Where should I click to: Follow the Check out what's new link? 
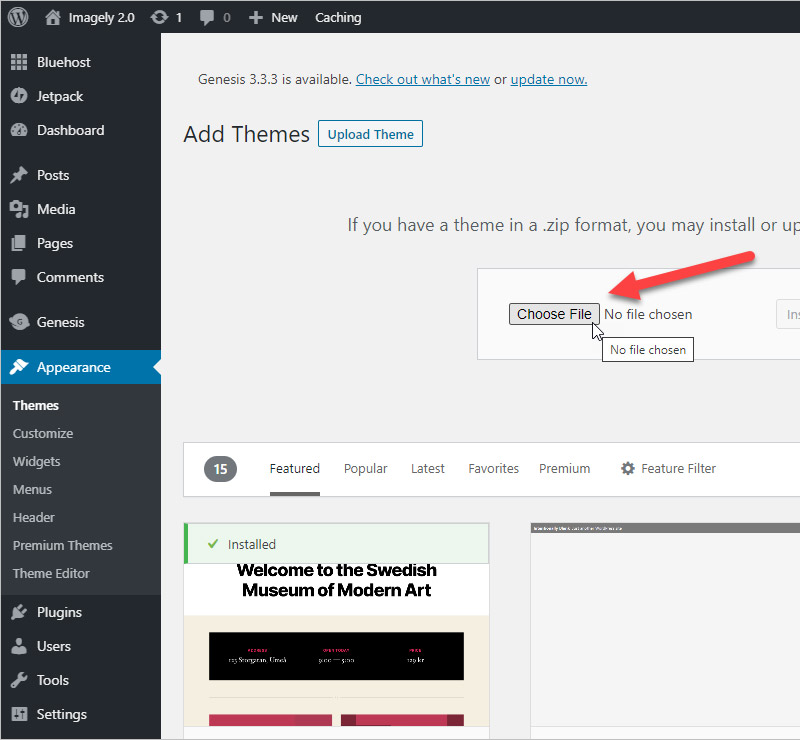(422, 80)
